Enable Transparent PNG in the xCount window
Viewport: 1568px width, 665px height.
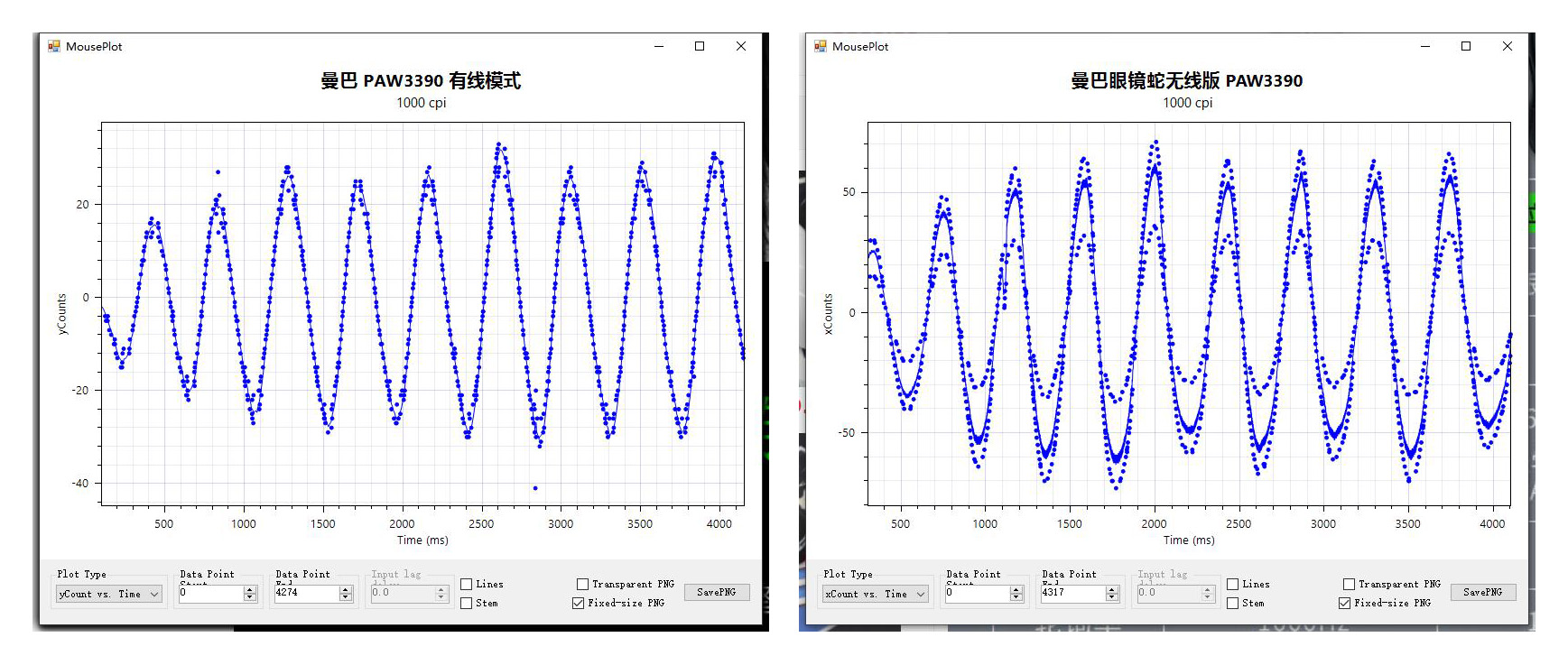(1349, 585)
